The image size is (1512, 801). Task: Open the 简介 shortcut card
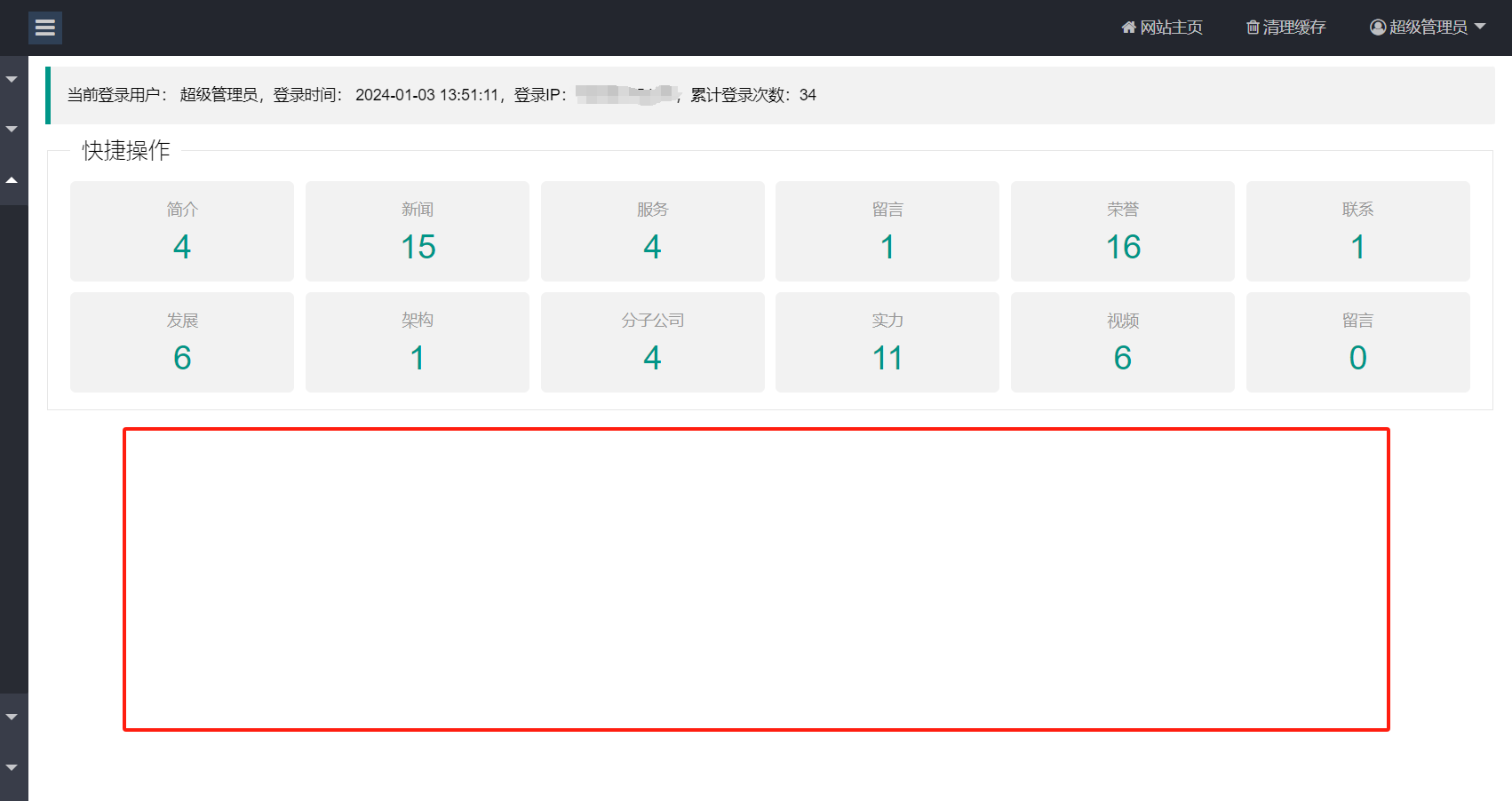click(182, 231)
